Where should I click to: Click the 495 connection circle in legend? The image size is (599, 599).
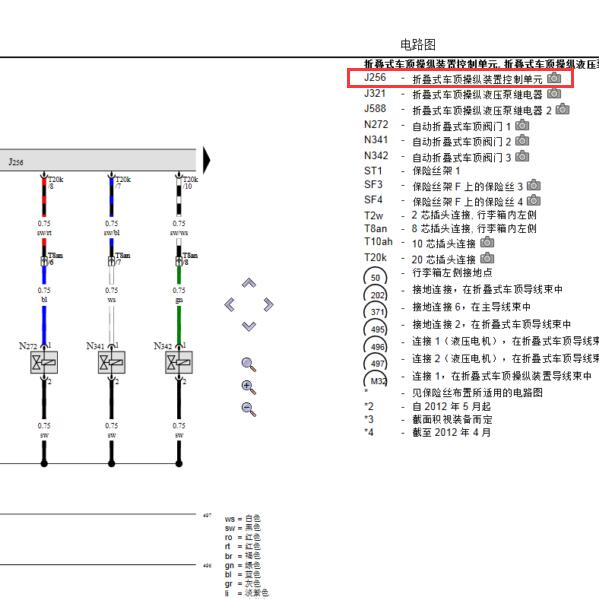click(375, 328)
